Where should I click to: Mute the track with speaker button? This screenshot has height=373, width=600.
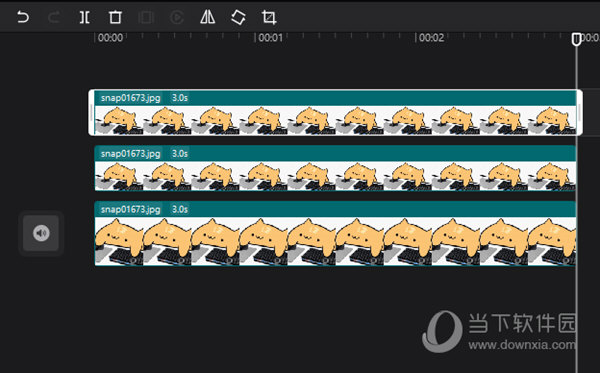(x=41, y=233)
